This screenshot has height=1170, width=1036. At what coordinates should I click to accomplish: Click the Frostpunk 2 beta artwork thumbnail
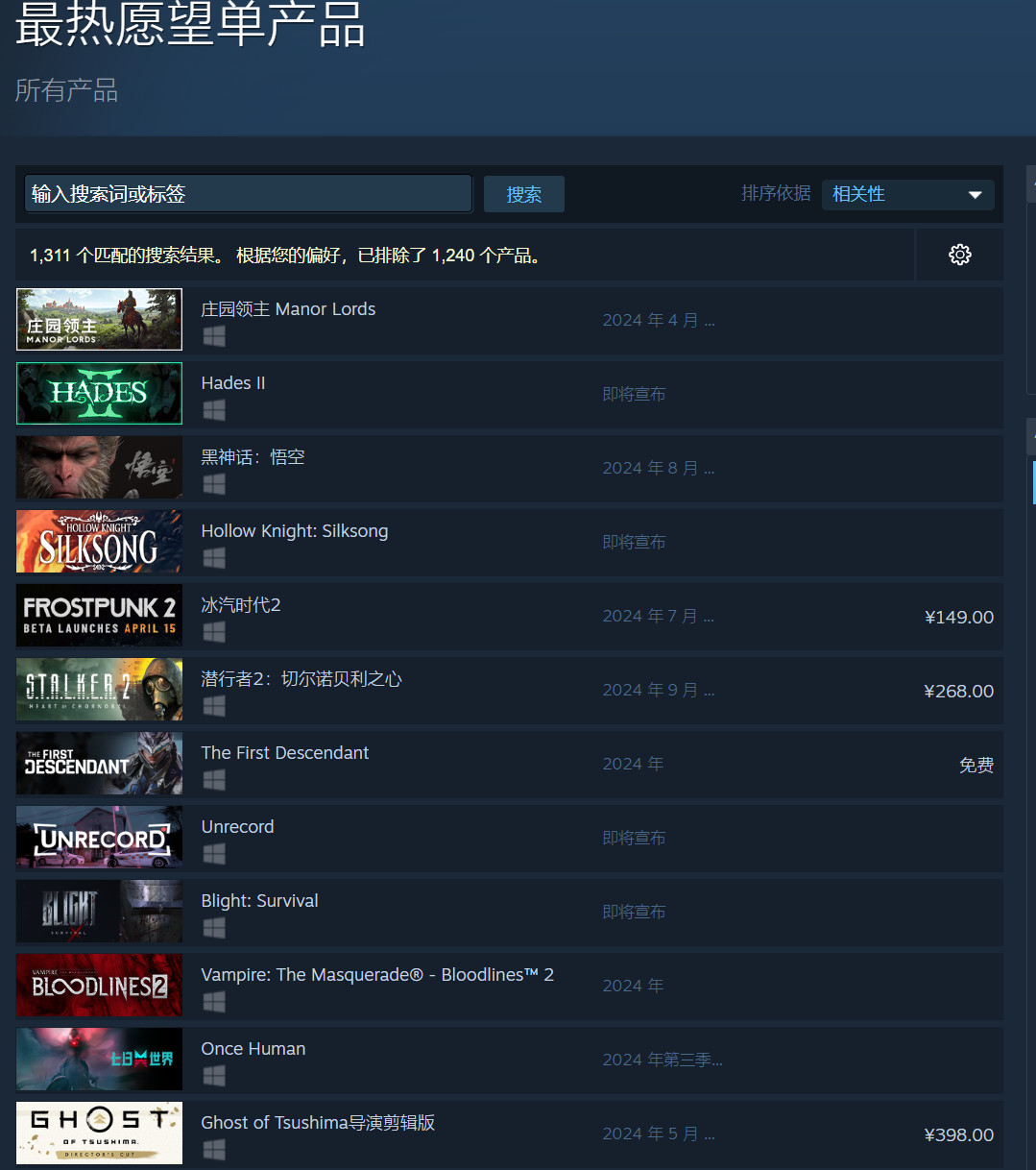(x=99, y=615)
